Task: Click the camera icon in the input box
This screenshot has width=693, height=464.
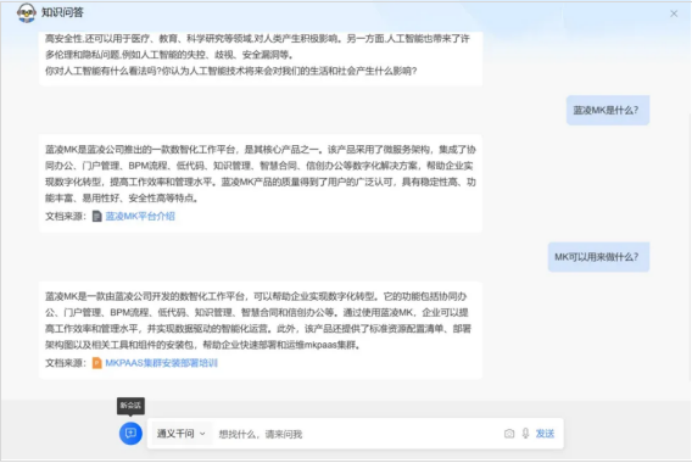Action: [x=509, y=434]
